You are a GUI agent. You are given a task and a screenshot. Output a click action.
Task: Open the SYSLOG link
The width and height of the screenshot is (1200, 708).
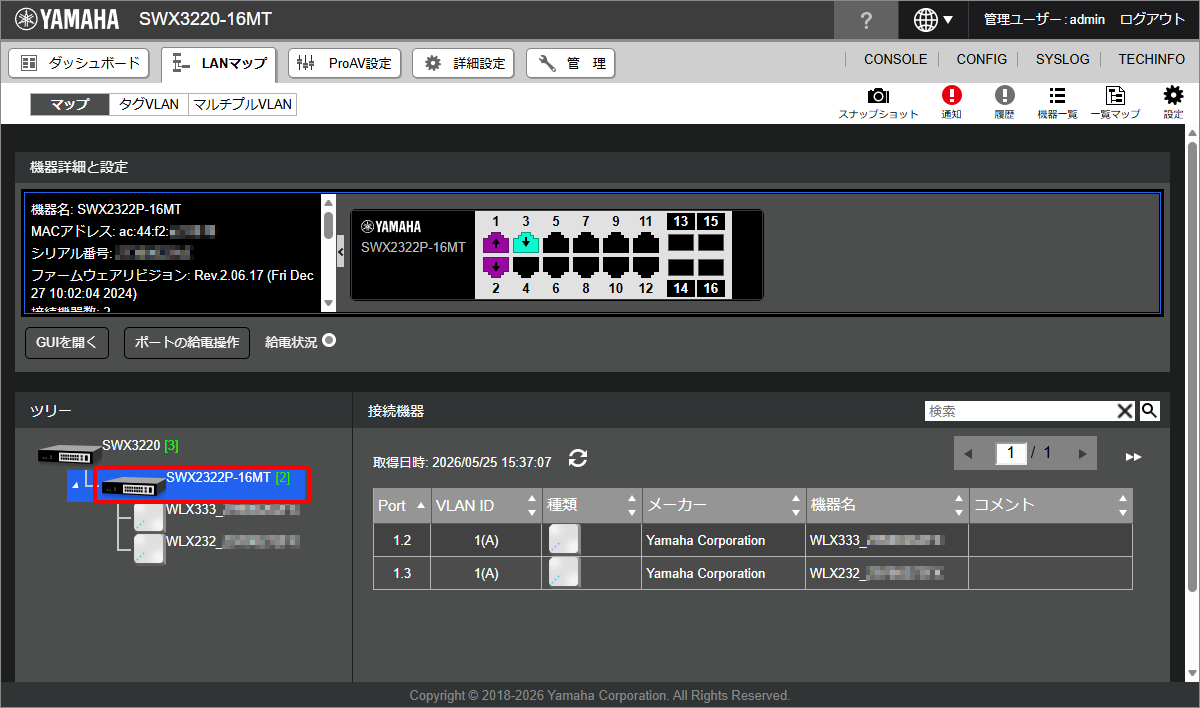1063,59
